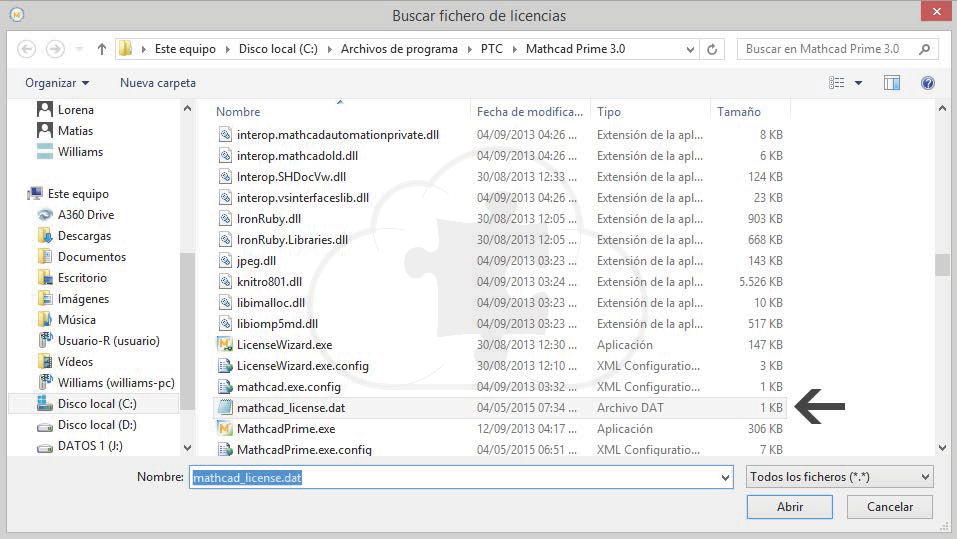Sort by Fecha de modifica... column
Viewport: 957px width, 539px height.
[x=530, y=112]
